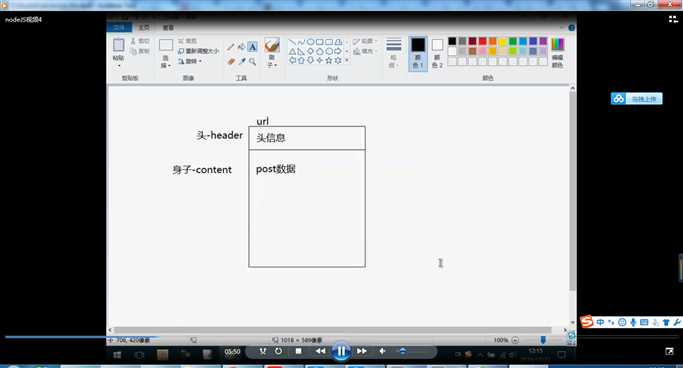Choose the Curve shape in shapes gallery
Image resolution: width=683 pixels, height=368 pixels.
301,42
